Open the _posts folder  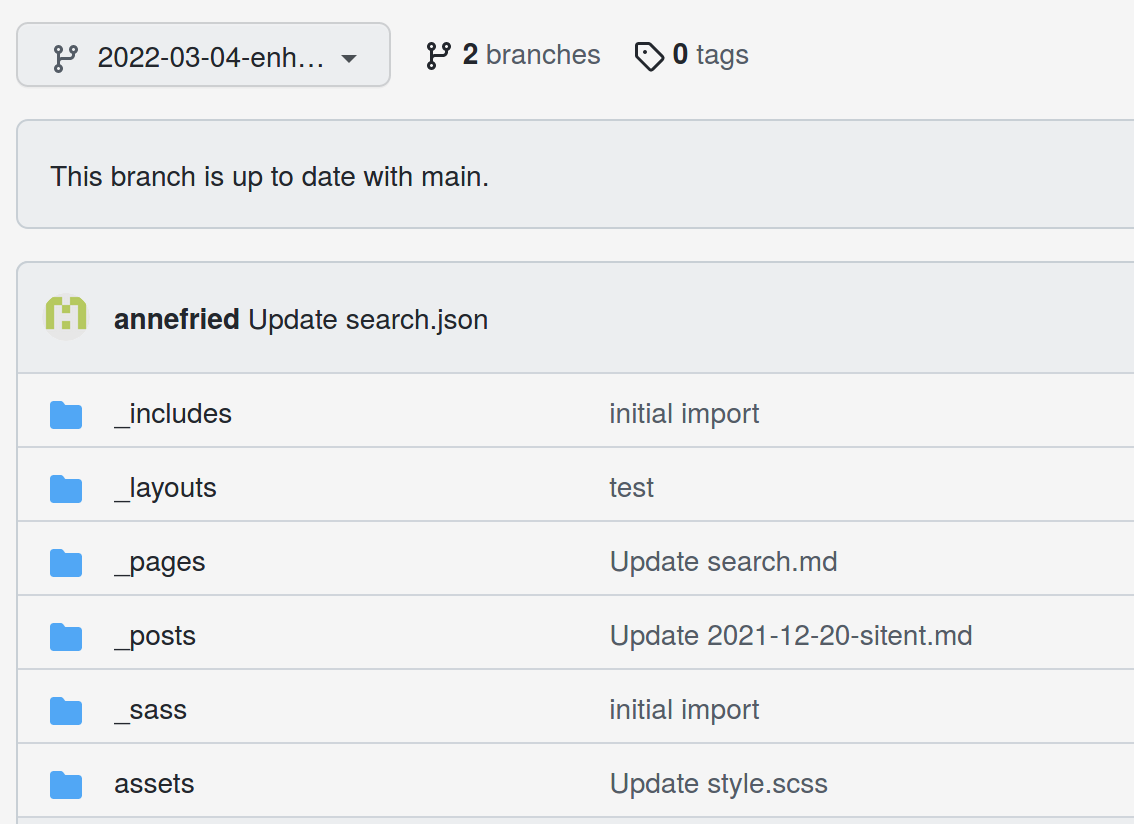155,636
